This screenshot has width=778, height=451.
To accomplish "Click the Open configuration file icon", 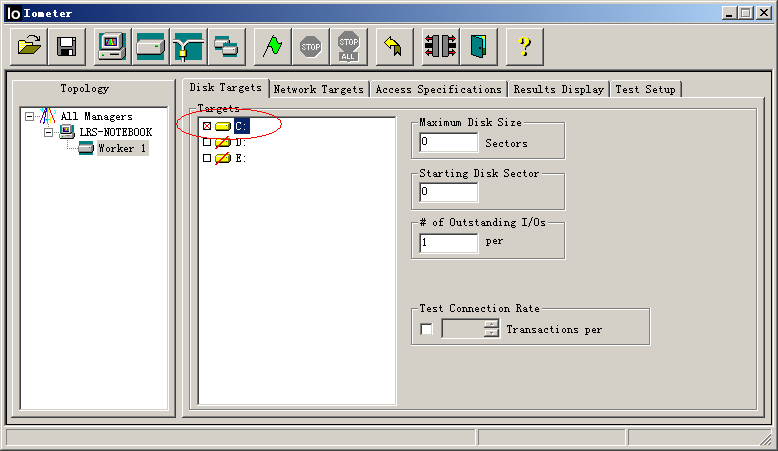I will pyautogui.click(x=30, y=46).
